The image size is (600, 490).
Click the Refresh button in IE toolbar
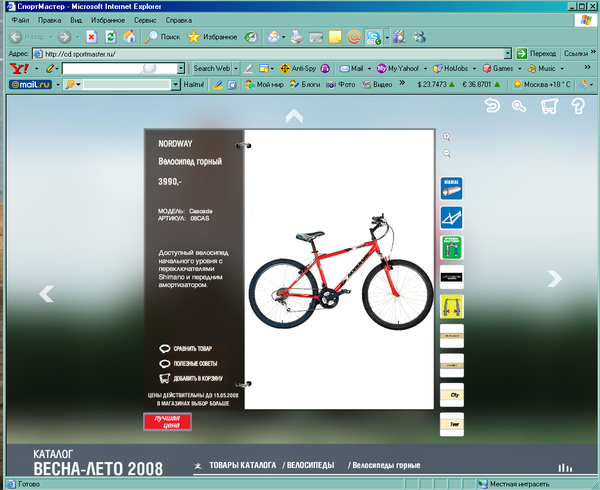point(111,37)
